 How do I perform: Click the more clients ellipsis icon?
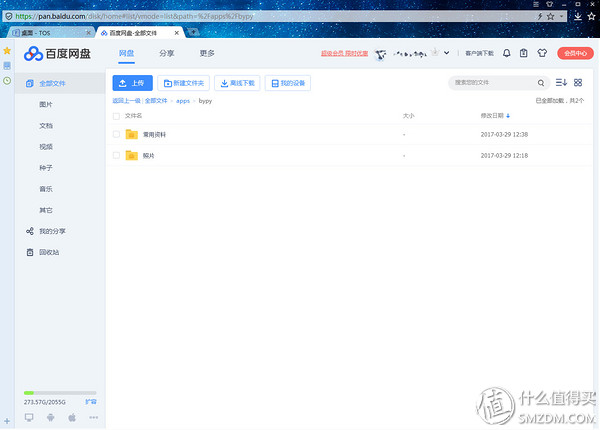point(93,417)
